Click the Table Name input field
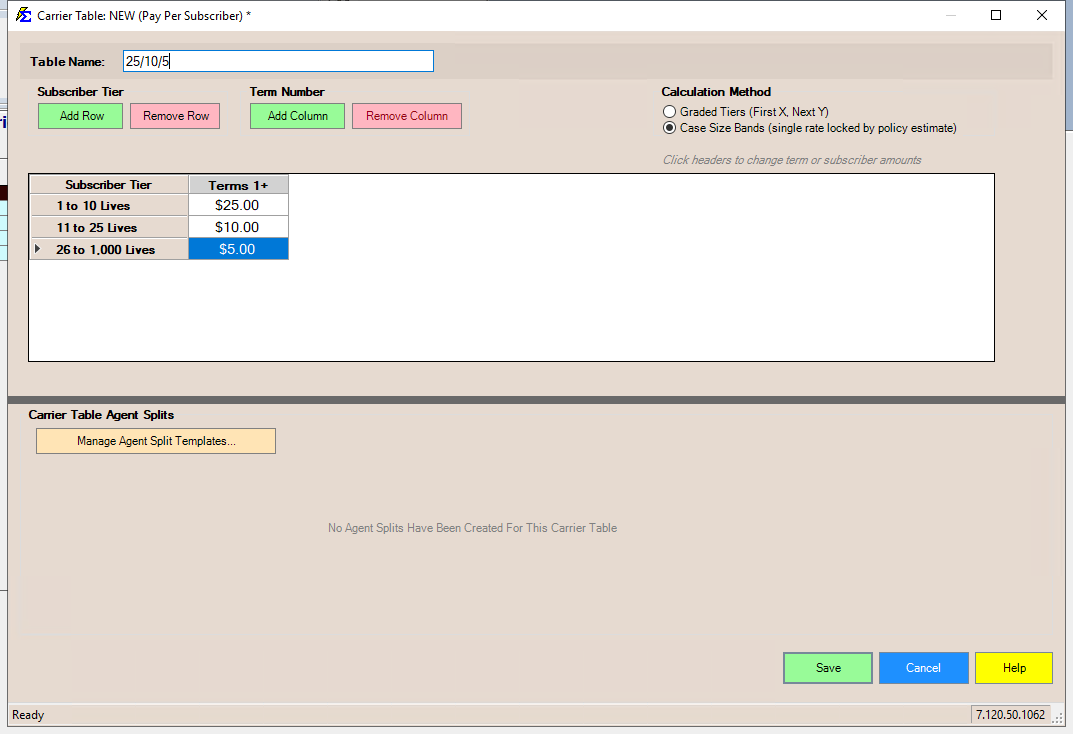Screen dimensions: 1073x734 (278, 62)
